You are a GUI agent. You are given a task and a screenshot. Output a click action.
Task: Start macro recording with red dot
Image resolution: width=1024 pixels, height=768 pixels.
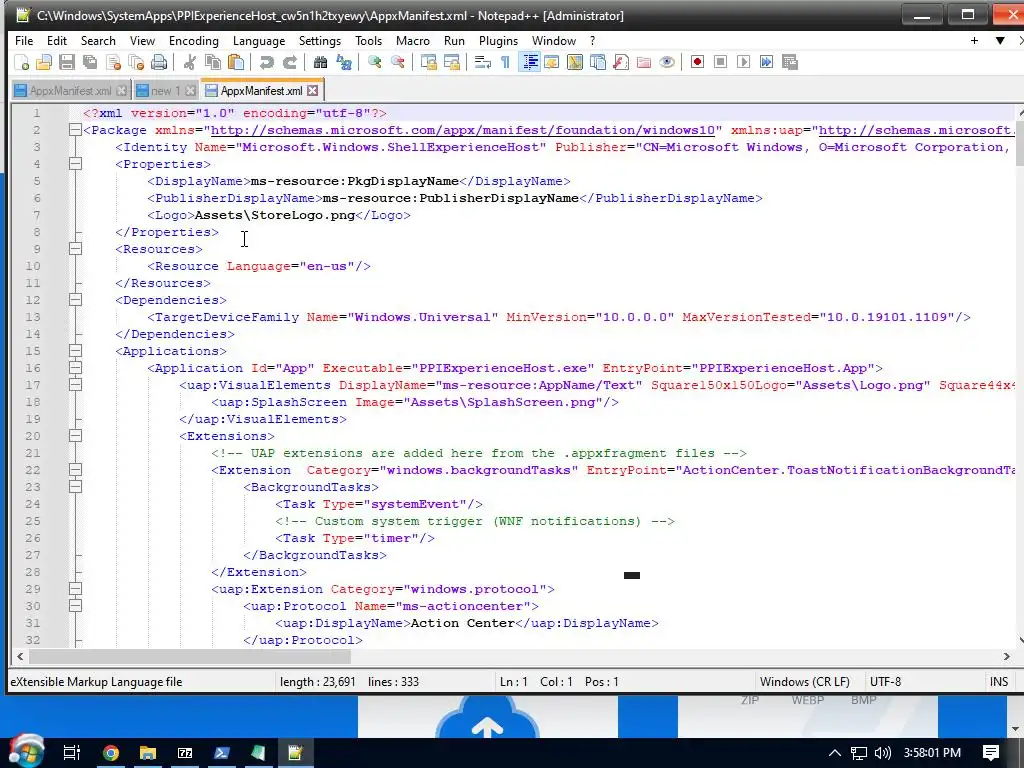[x=697, y=62]
